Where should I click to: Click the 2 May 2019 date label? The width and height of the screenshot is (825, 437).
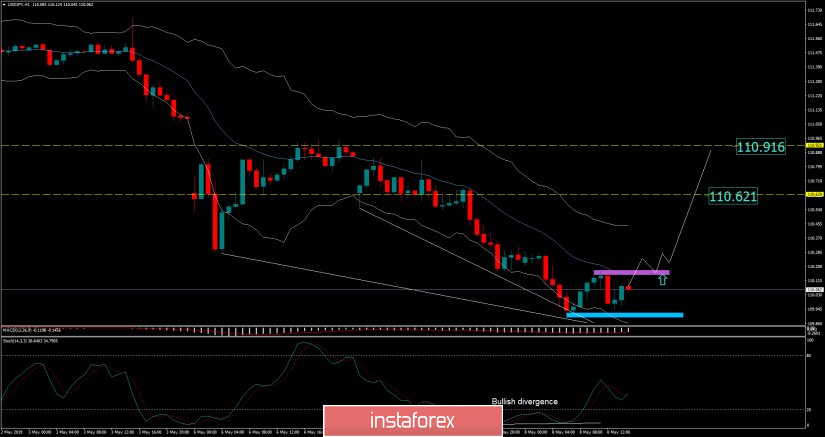pos(12,432)
